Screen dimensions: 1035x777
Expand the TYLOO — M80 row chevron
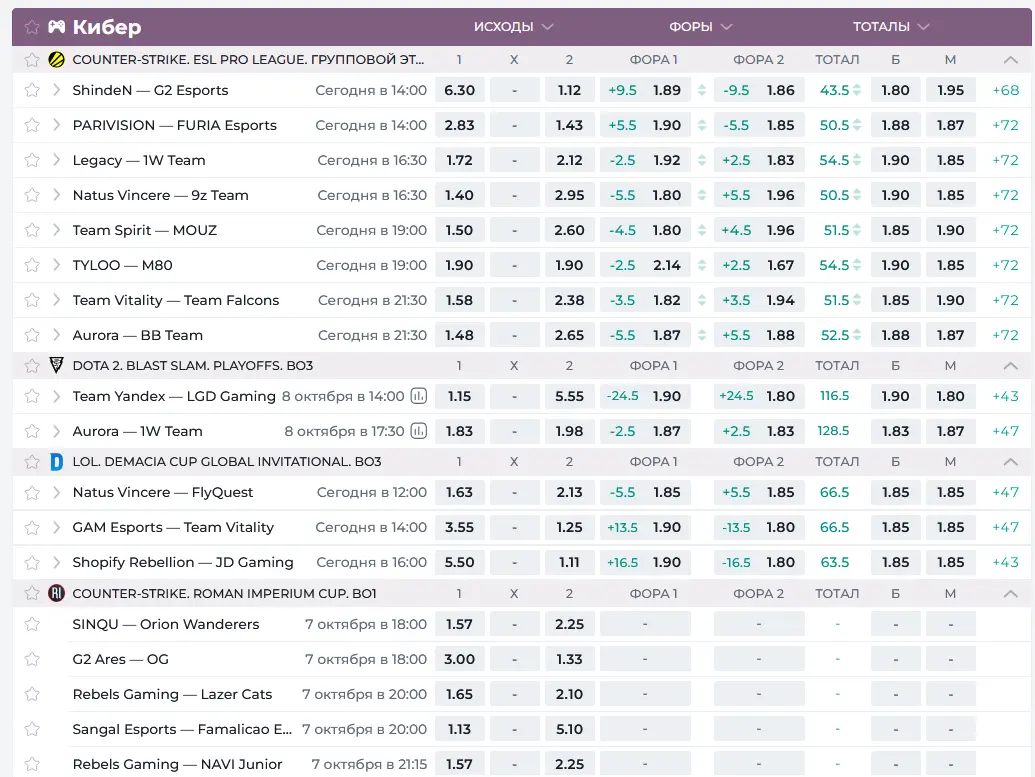click(57, 265)
